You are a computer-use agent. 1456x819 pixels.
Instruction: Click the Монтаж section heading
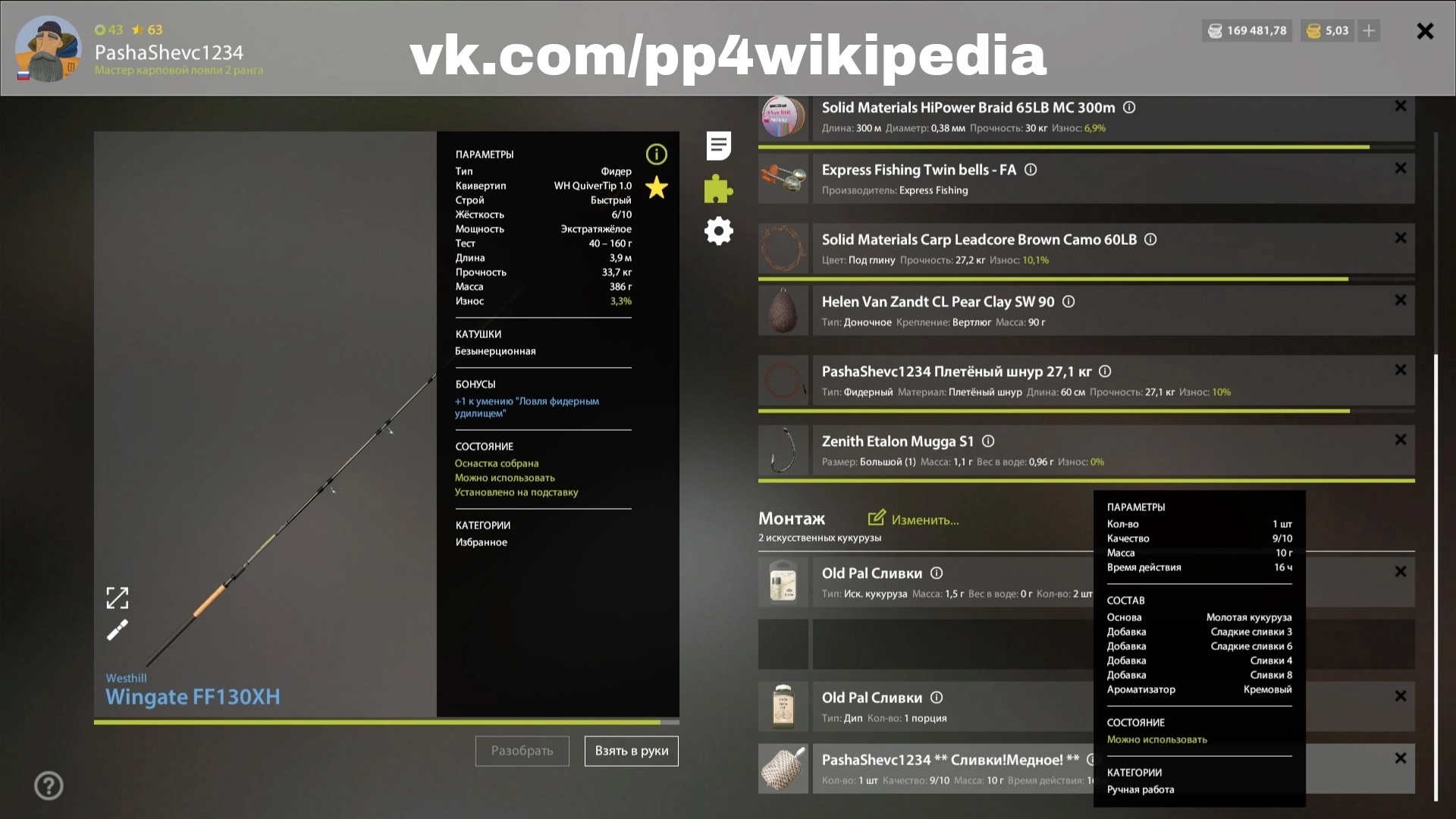coord(792,519)
